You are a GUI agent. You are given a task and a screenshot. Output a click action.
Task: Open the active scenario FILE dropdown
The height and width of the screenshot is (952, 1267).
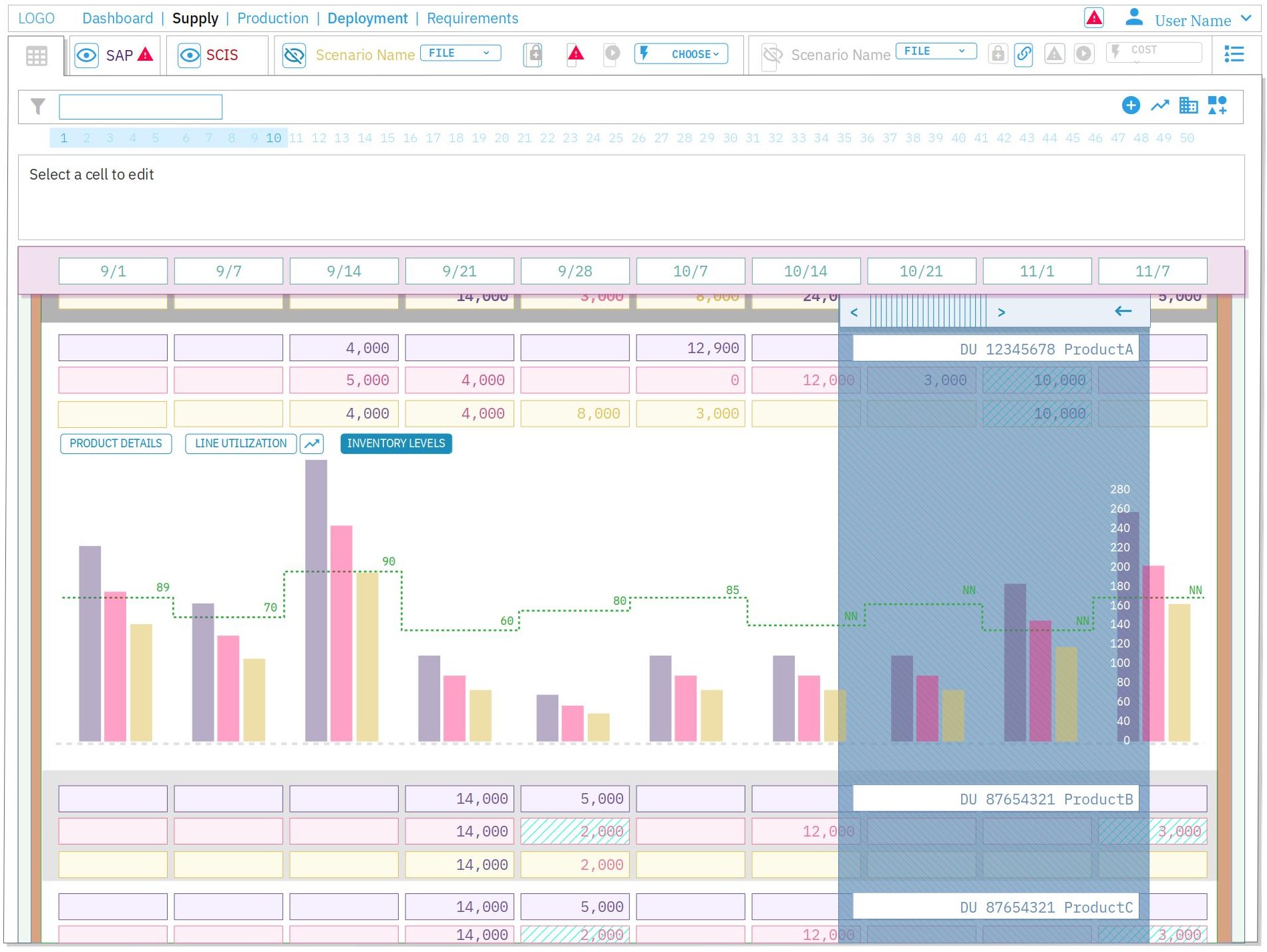point(460,53)
